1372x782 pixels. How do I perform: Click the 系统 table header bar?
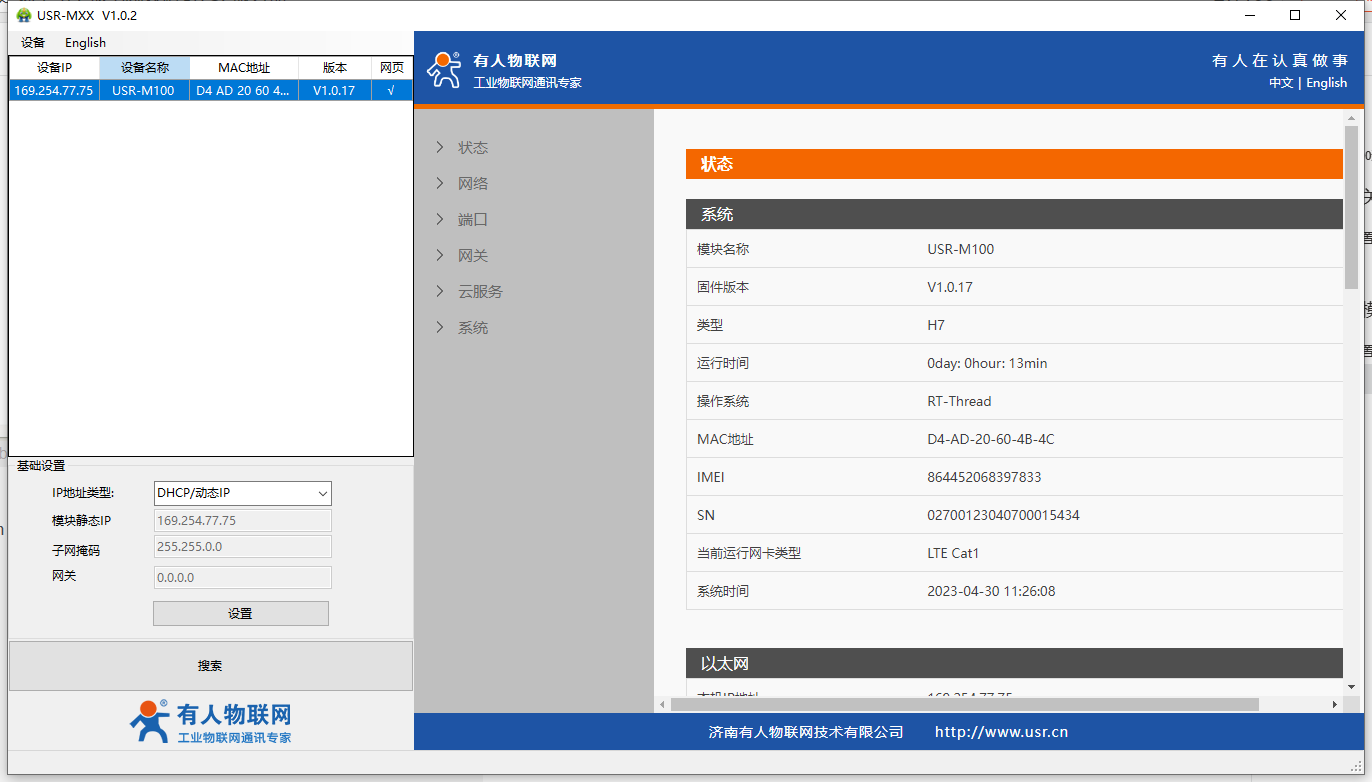(1014, 214)
